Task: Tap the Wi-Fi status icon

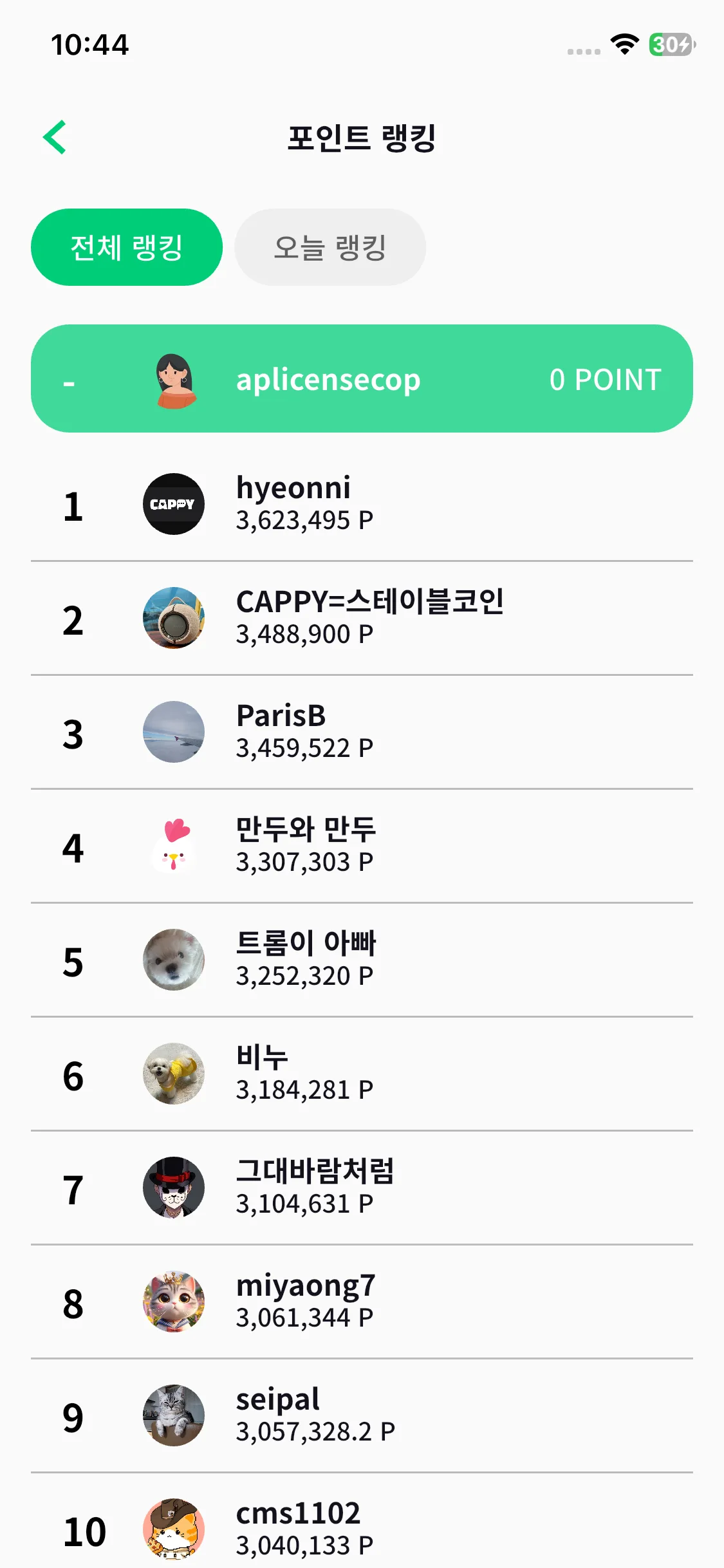Action: (624, 44)
